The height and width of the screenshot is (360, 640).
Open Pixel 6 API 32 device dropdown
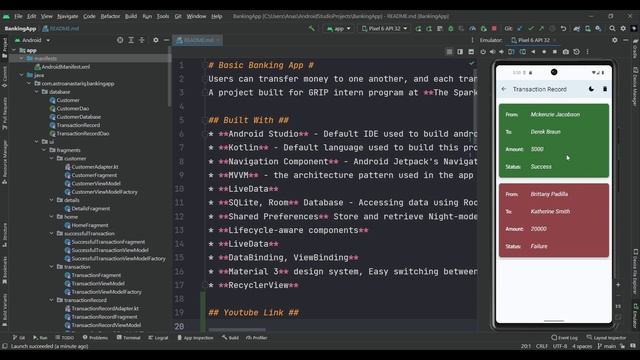tap(384, 29)
